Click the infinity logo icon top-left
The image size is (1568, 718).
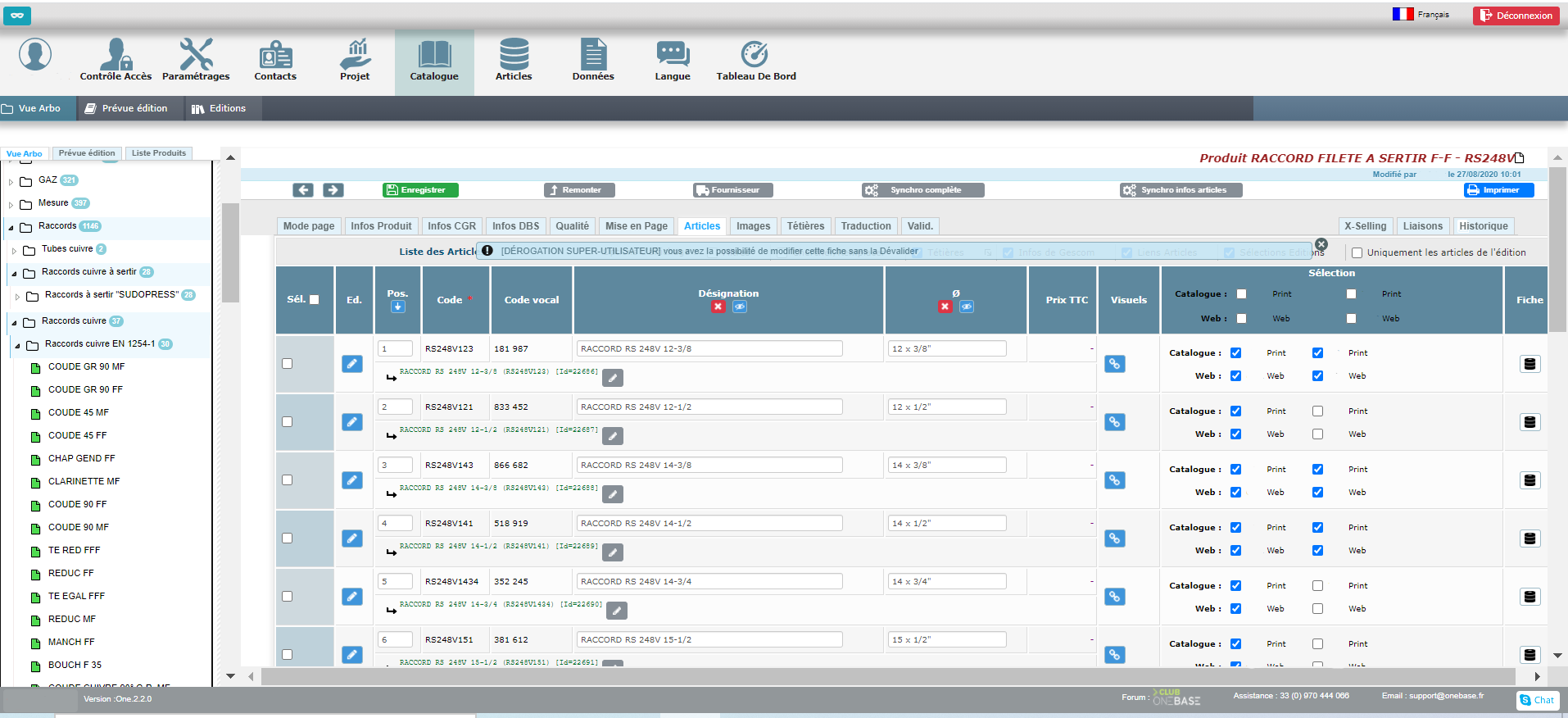point(17,16)
